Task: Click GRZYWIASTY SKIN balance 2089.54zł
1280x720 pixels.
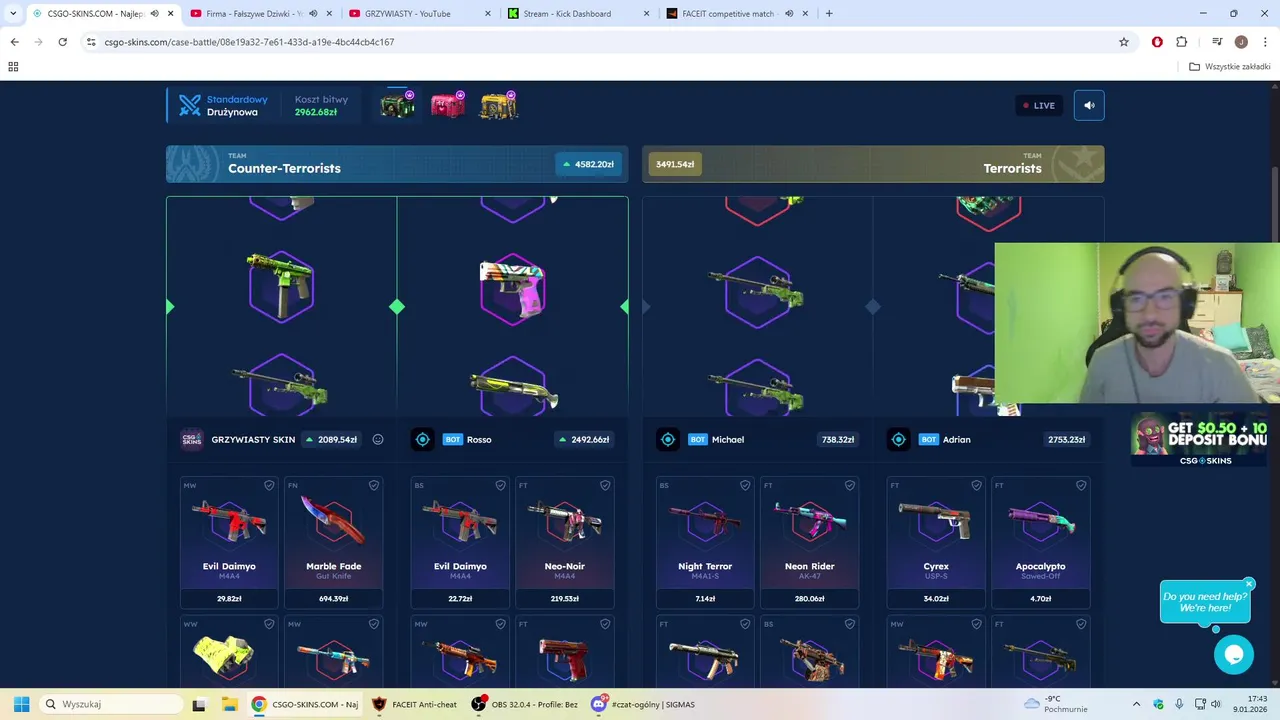Action: [331, 439]
